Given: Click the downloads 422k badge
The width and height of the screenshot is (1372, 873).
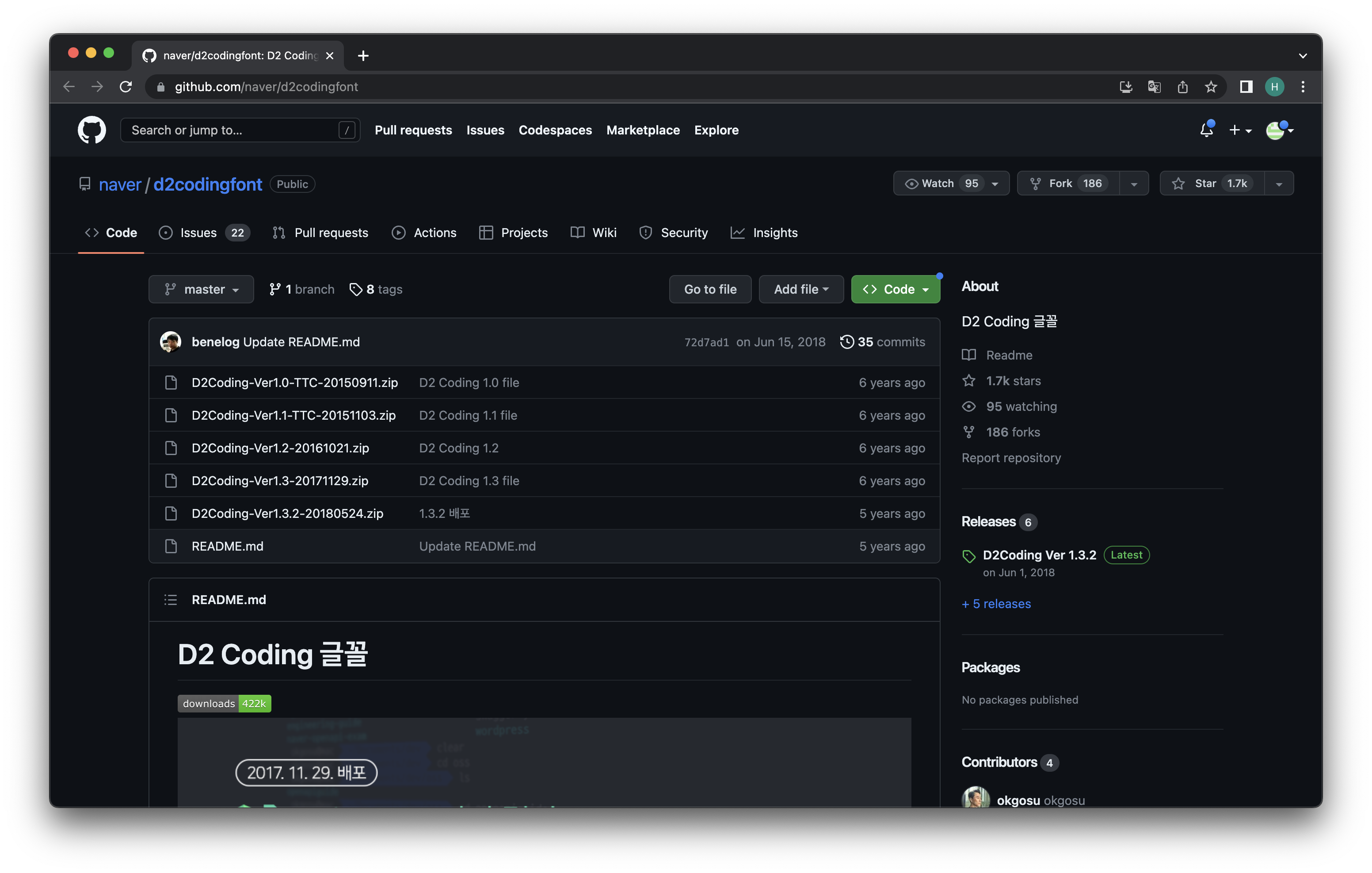Looking at the screenshot, I should [224, 704].
